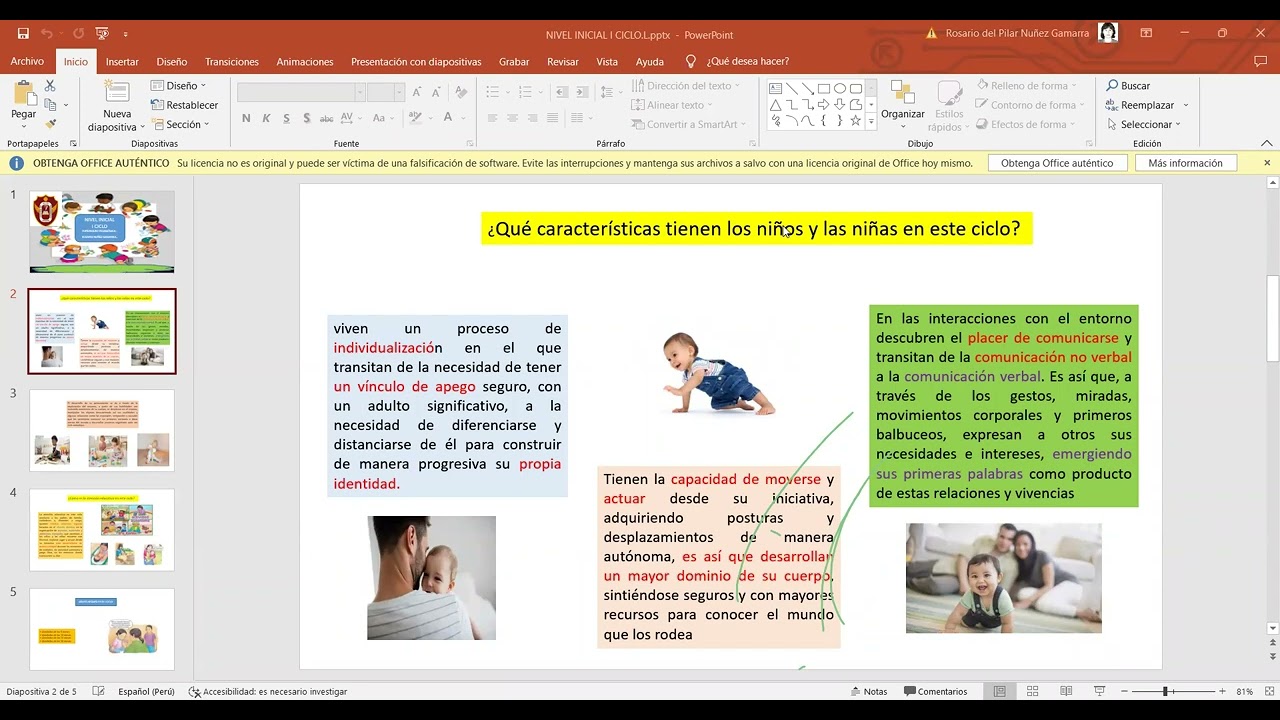Click the Redo arrow icon
The image size is (1280, 720).
[78, 33]
